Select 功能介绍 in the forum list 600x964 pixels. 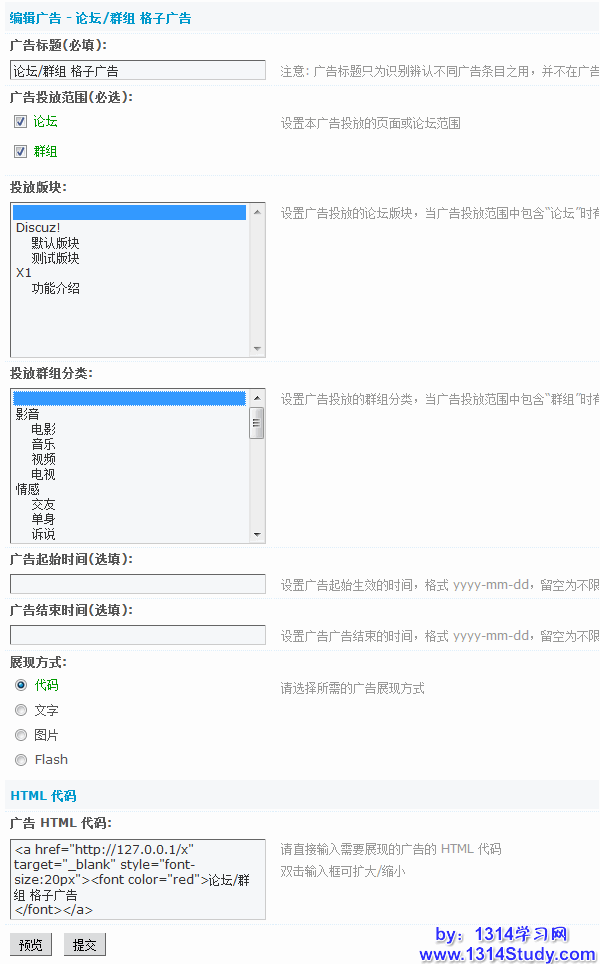coord(55,288)
